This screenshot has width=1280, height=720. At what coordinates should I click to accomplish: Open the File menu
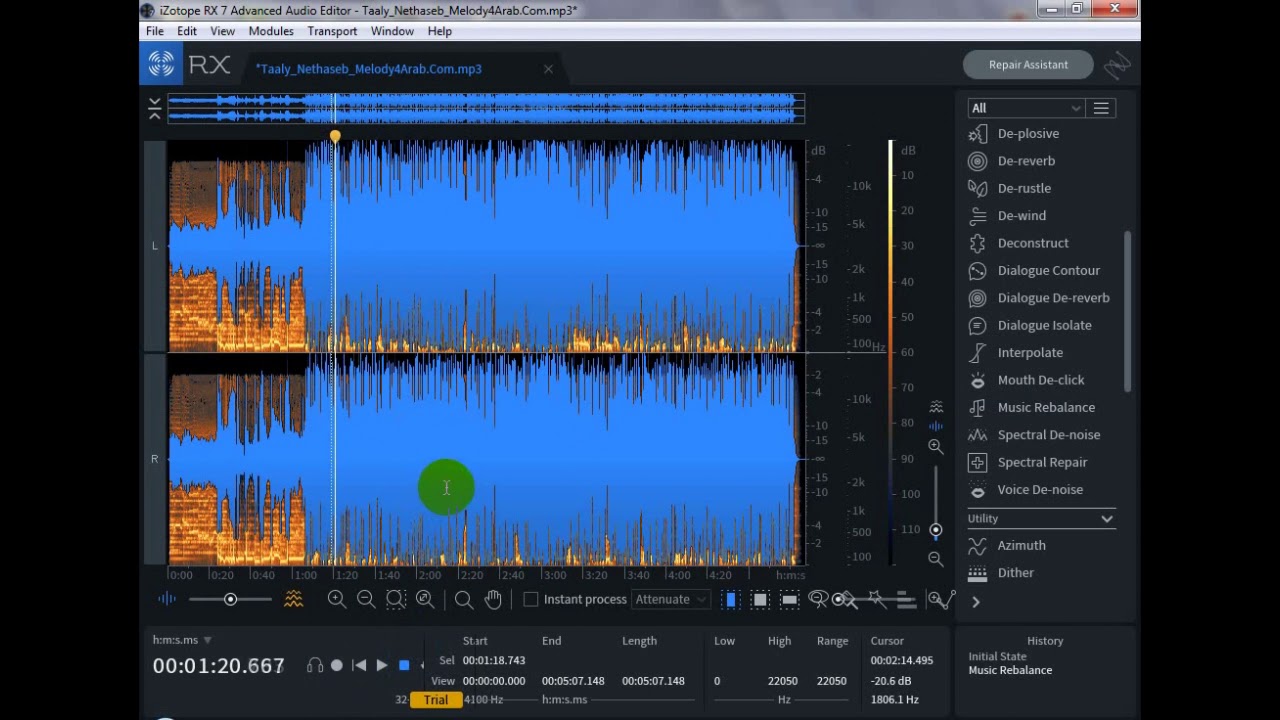click(x=155, y=31)
